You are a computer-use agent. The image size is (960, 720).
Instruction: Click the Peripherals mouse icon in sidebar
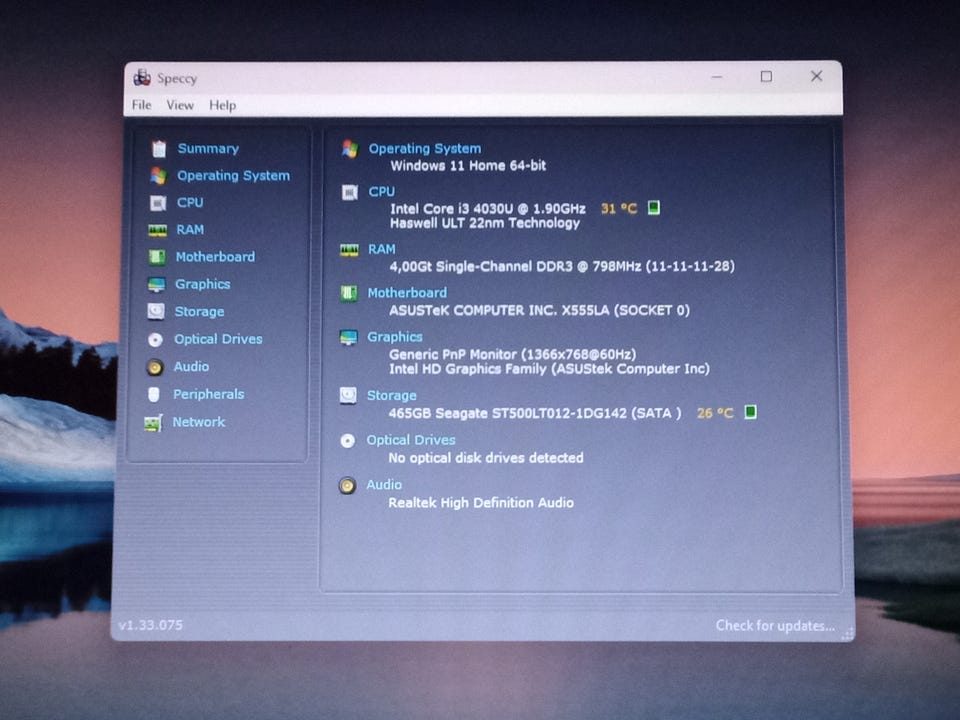(154, 394)
